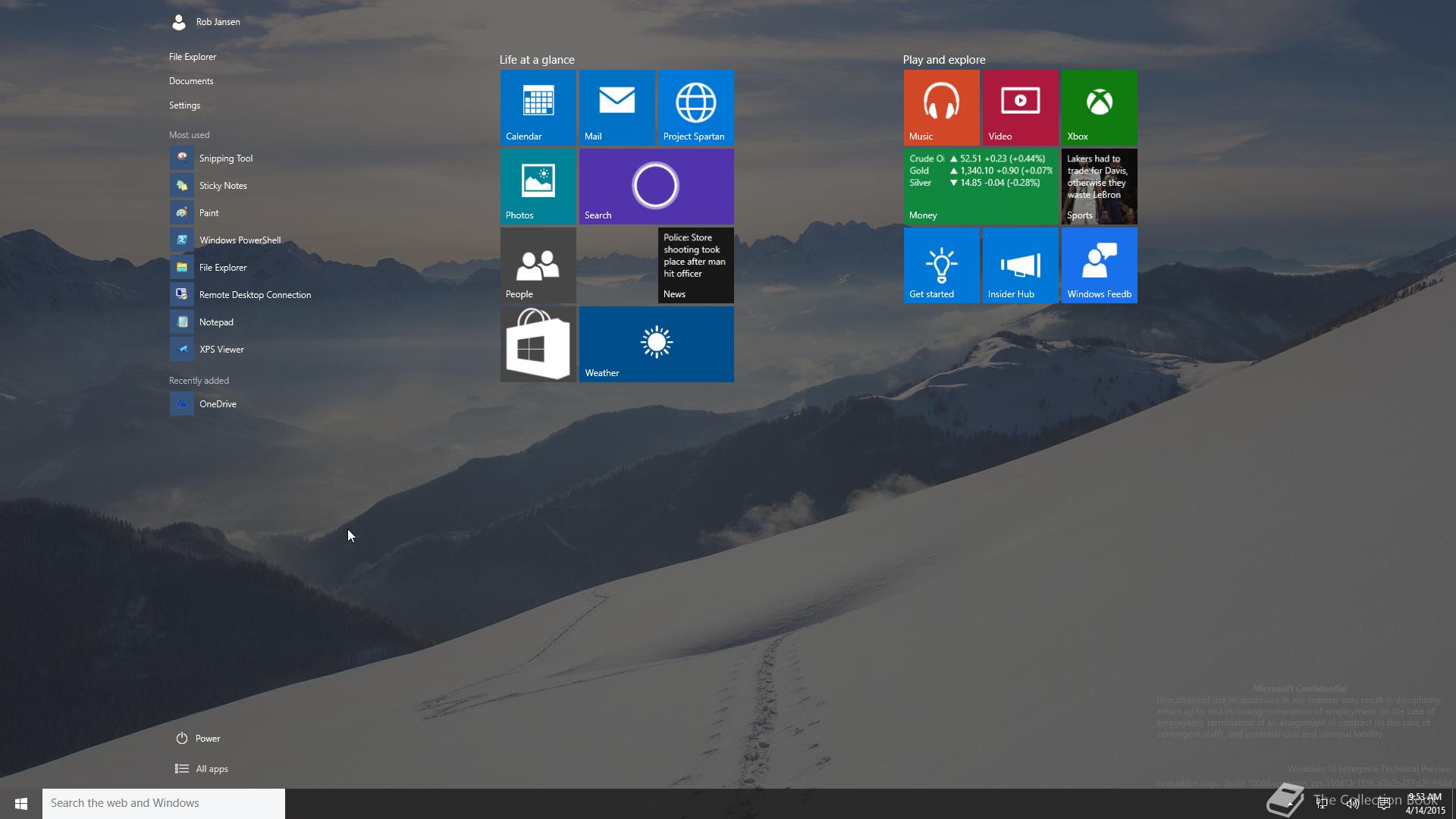Screen dimensions: 1456x819
Task: Open the Video tile
Action: point(1020,108)
